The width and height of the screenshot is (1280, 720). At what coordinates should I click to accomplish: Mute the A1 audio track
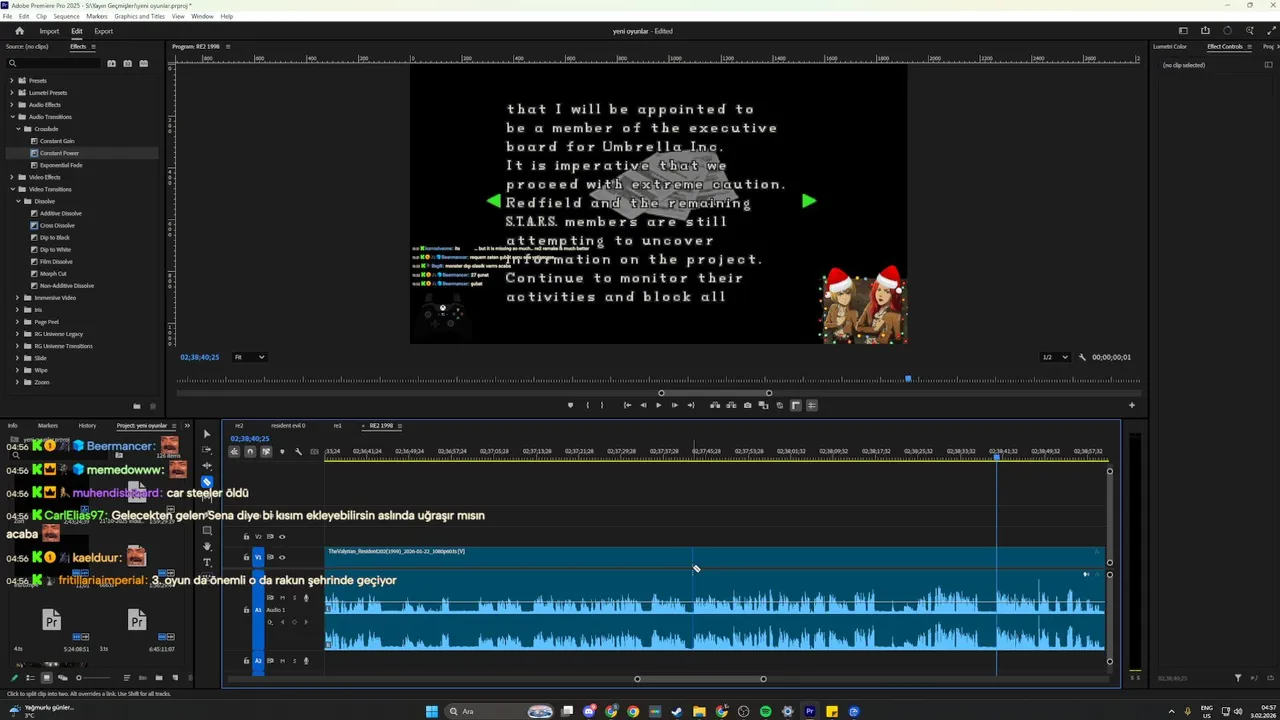284,598
